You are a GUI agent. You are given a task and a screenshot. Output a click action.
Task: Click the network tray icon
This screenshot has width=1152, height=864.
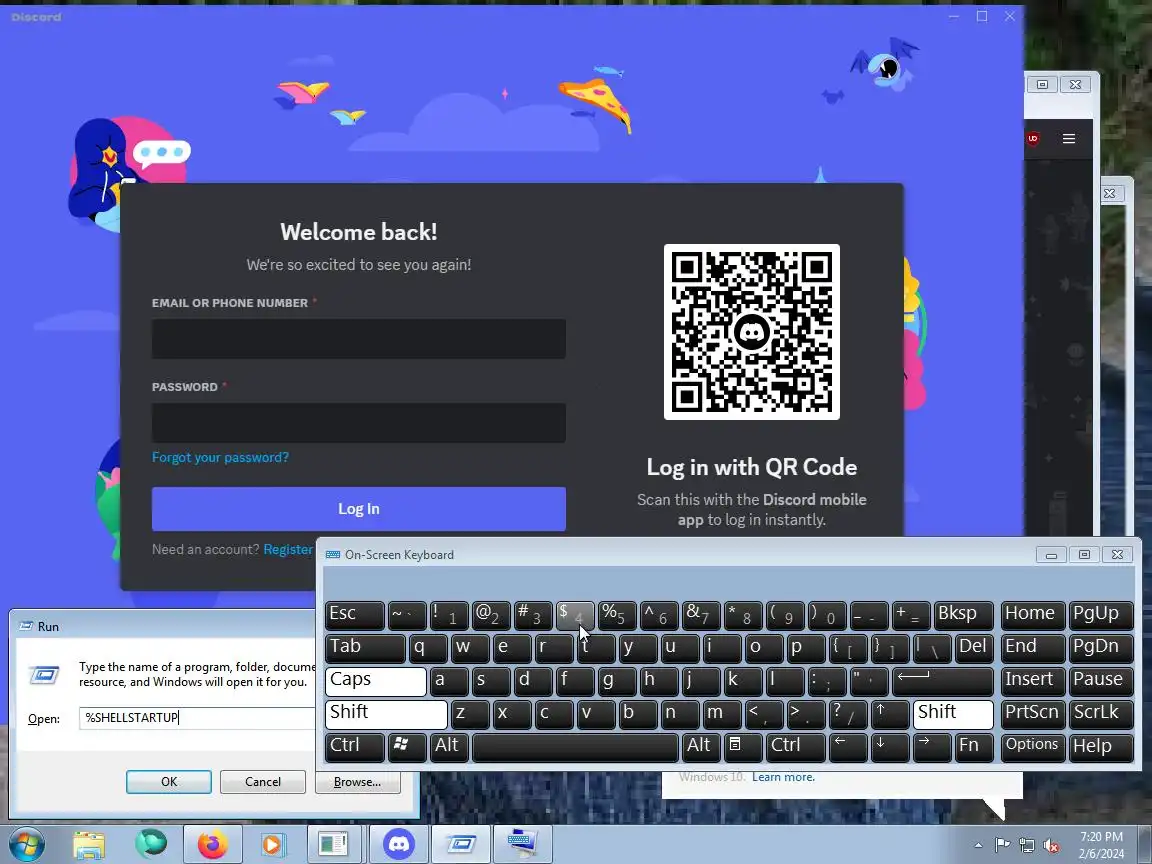1027,846
